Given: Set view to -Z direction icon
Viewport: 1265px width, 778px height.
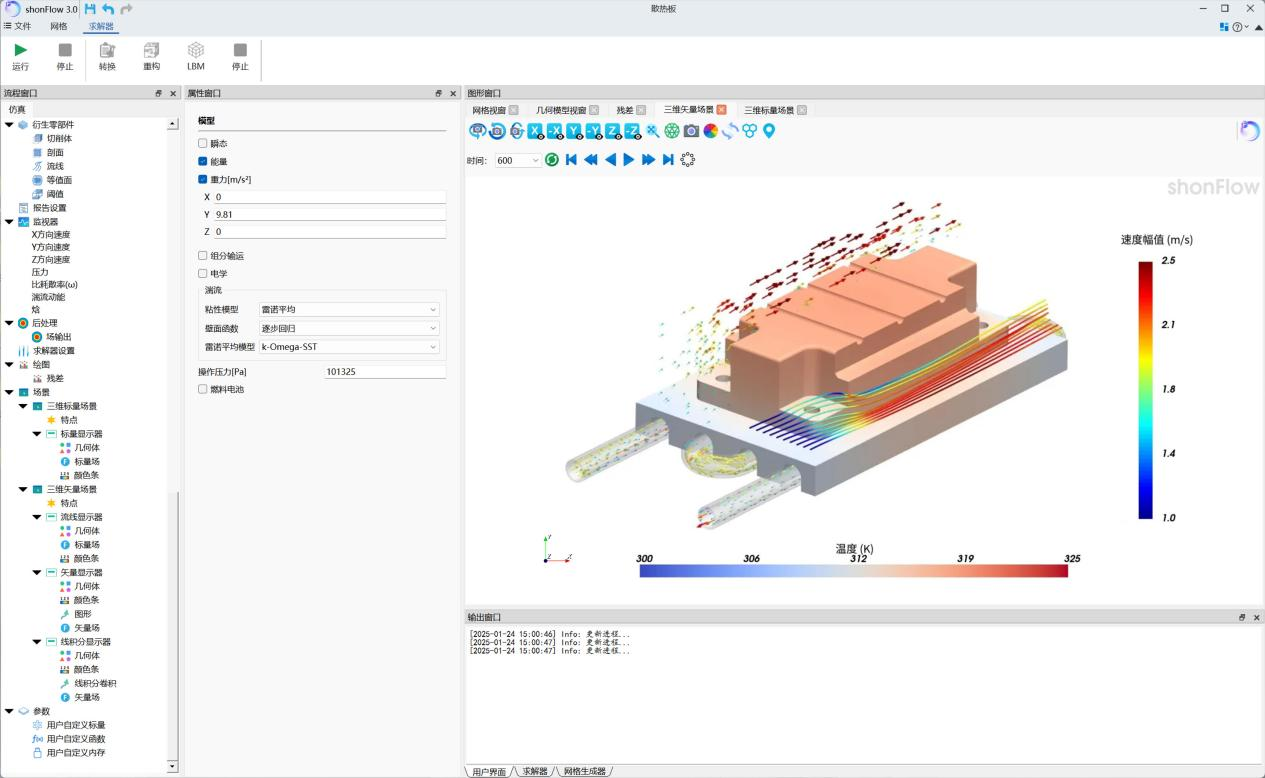Looking at the screenshot, I should coord(632,131).
